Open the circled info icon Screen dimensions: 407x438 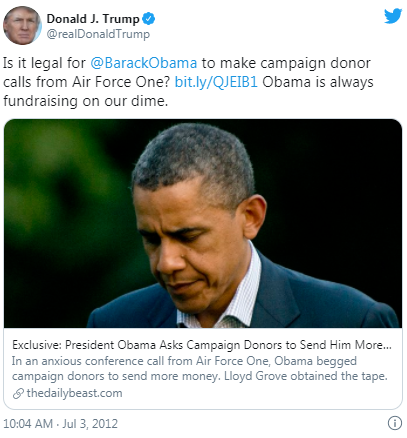click(x=395, y=423)
